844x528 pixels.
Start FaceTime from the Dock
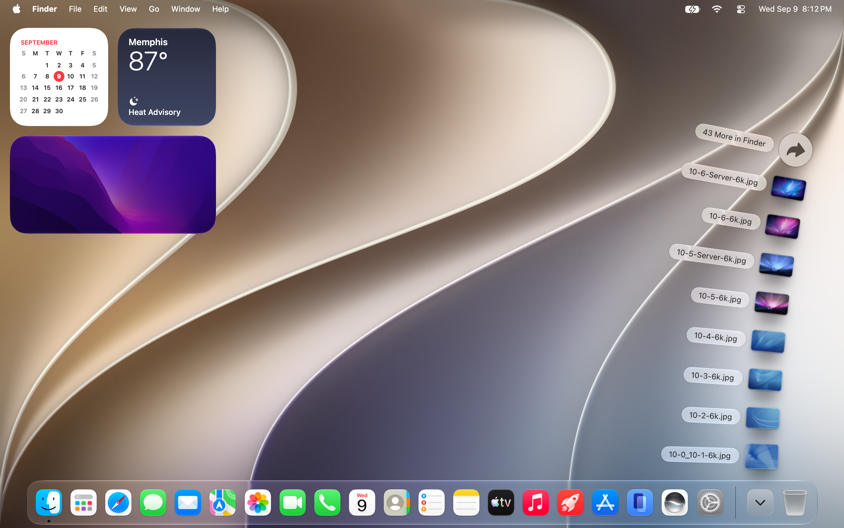(x=292, y=503)
